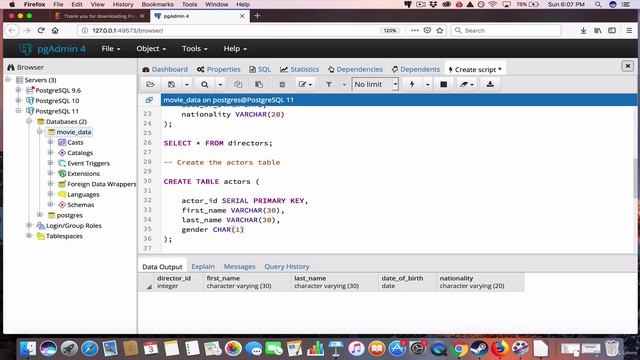Switch to the Dashboard tab

pos(165,69)
